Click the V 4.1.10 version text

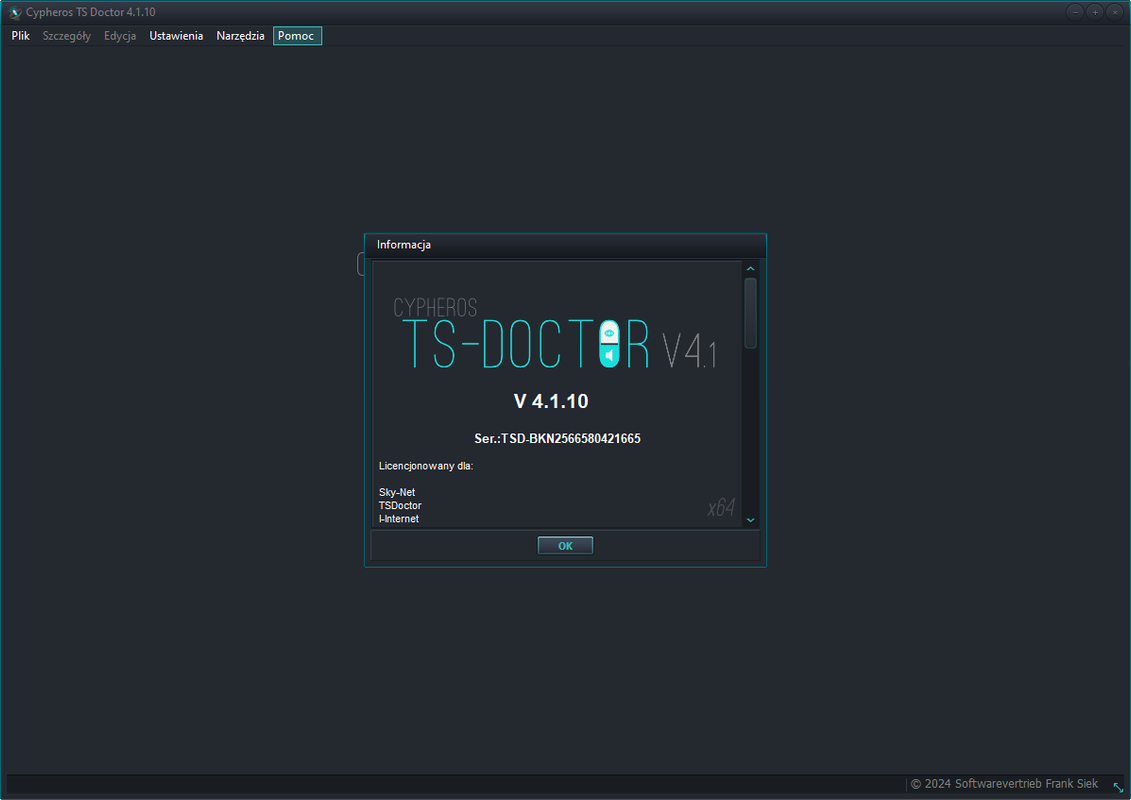(x=551, y=401)
